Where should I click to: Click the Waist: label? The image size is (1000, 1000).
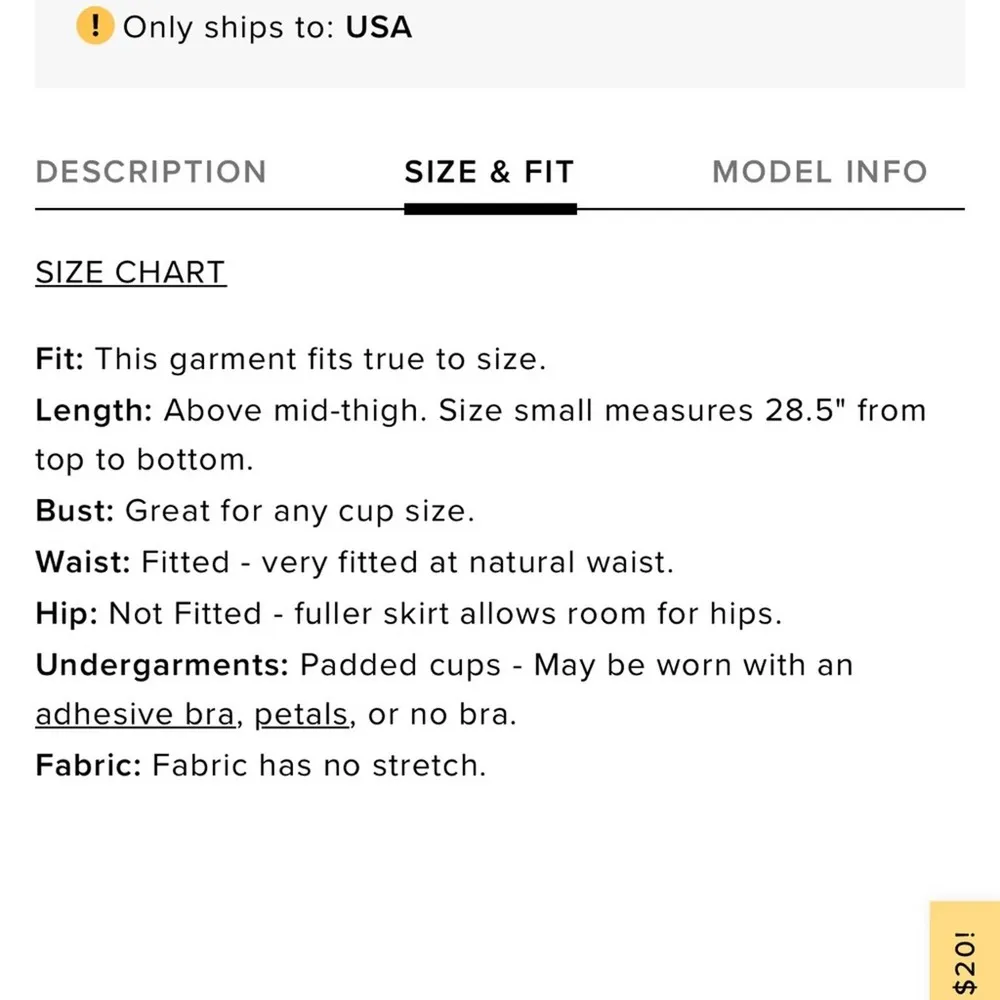83,562
